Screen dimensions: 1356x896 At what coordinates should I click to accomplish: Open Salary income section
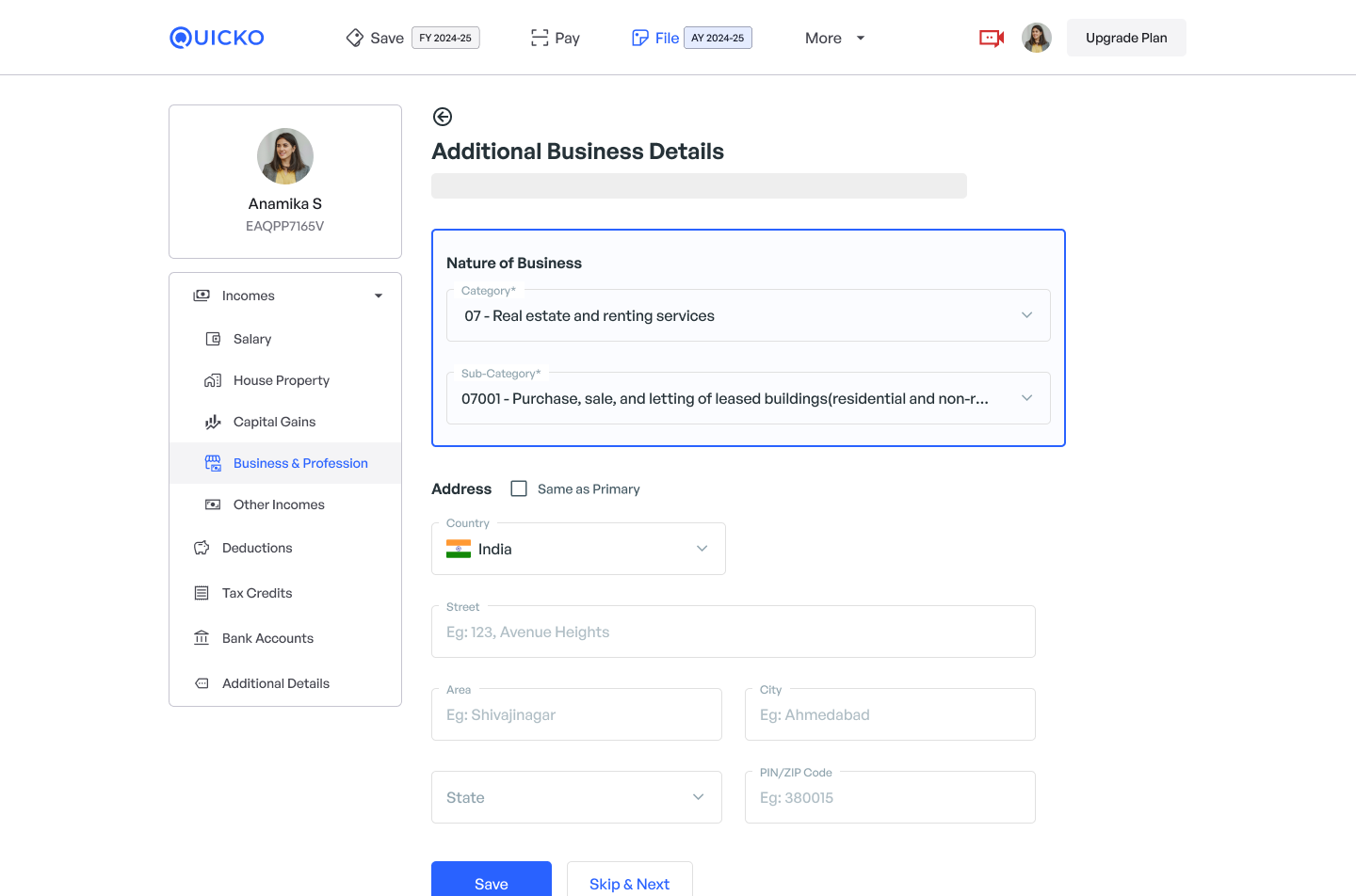pos(251,339)
